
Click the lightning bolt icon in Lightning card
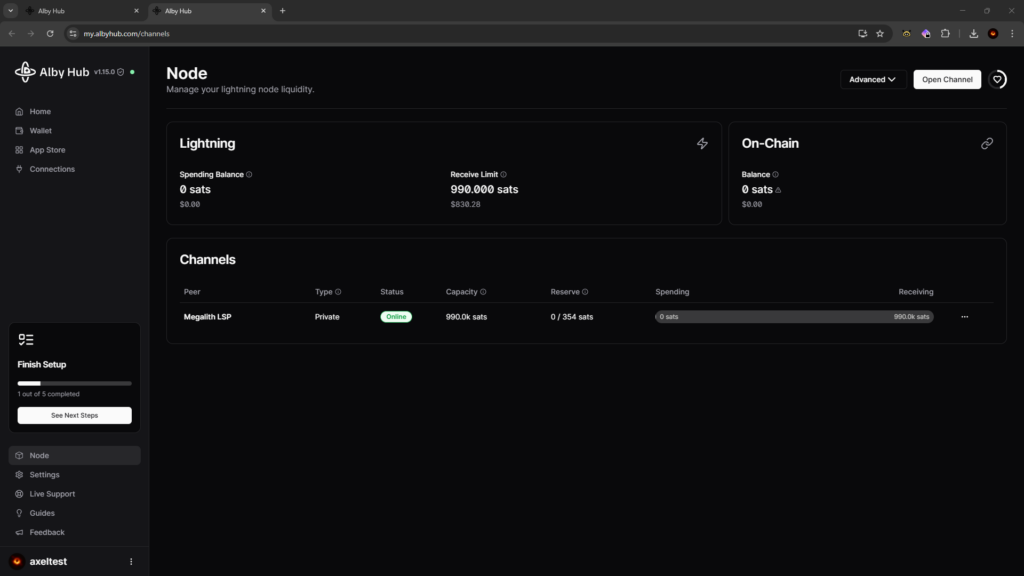(x=702, y=144)
